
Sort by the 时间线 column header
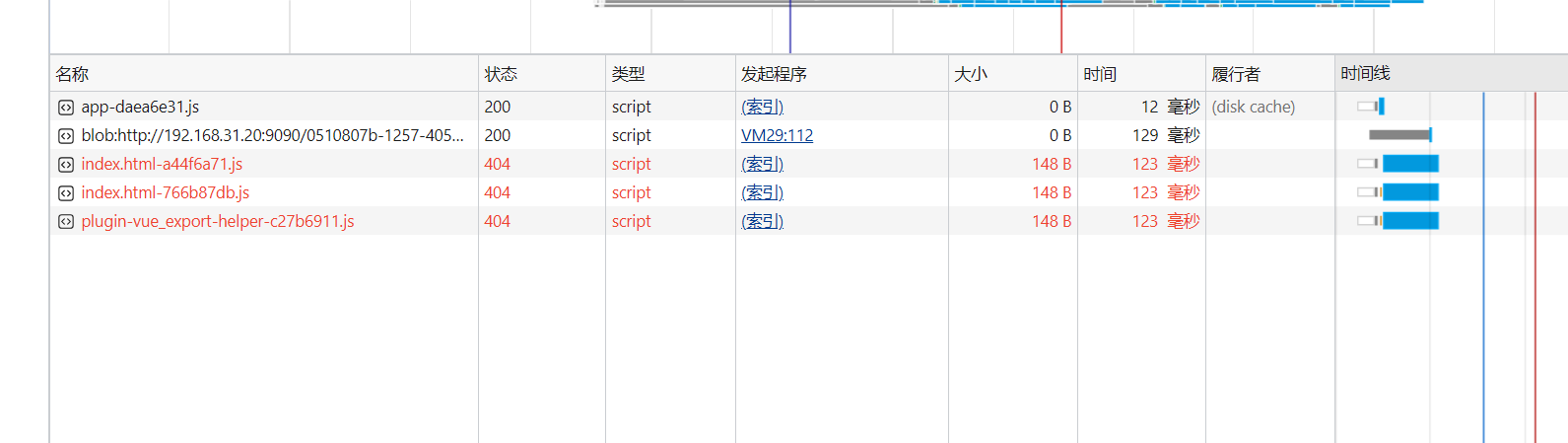pos(1452,74)
